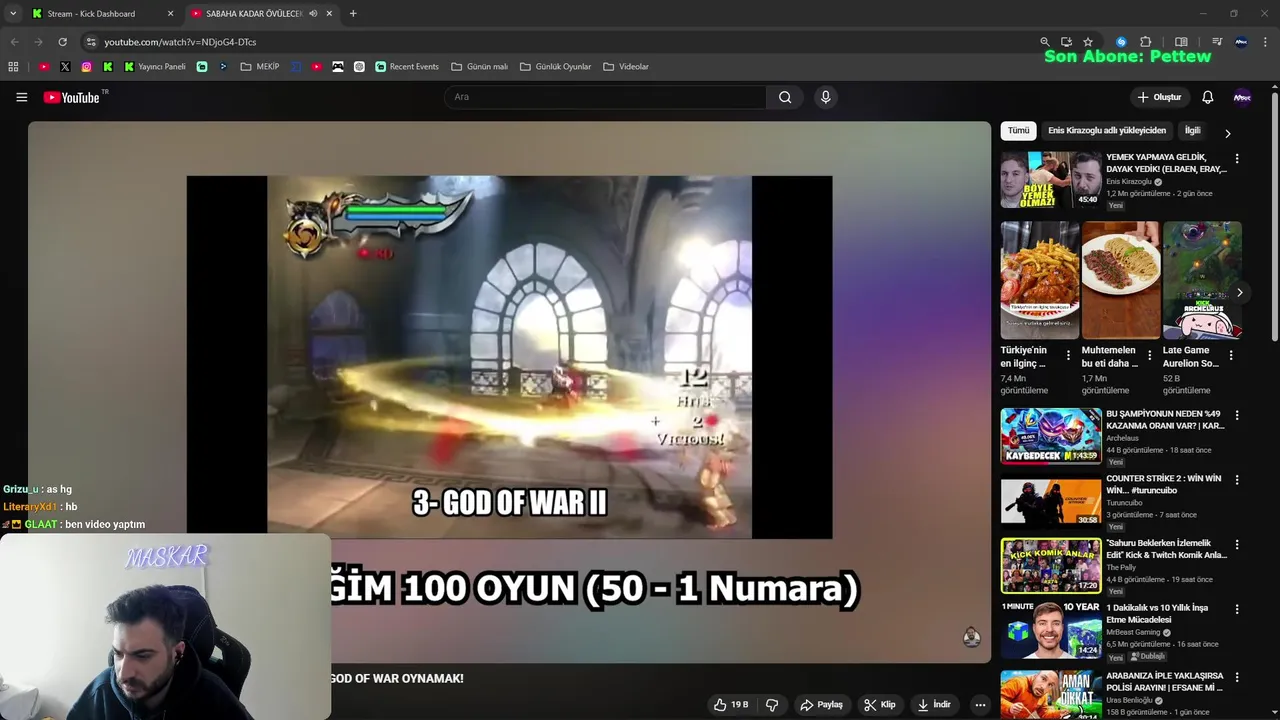Click Paylaş share button
Screen dimensions: 1280x720
821,705
